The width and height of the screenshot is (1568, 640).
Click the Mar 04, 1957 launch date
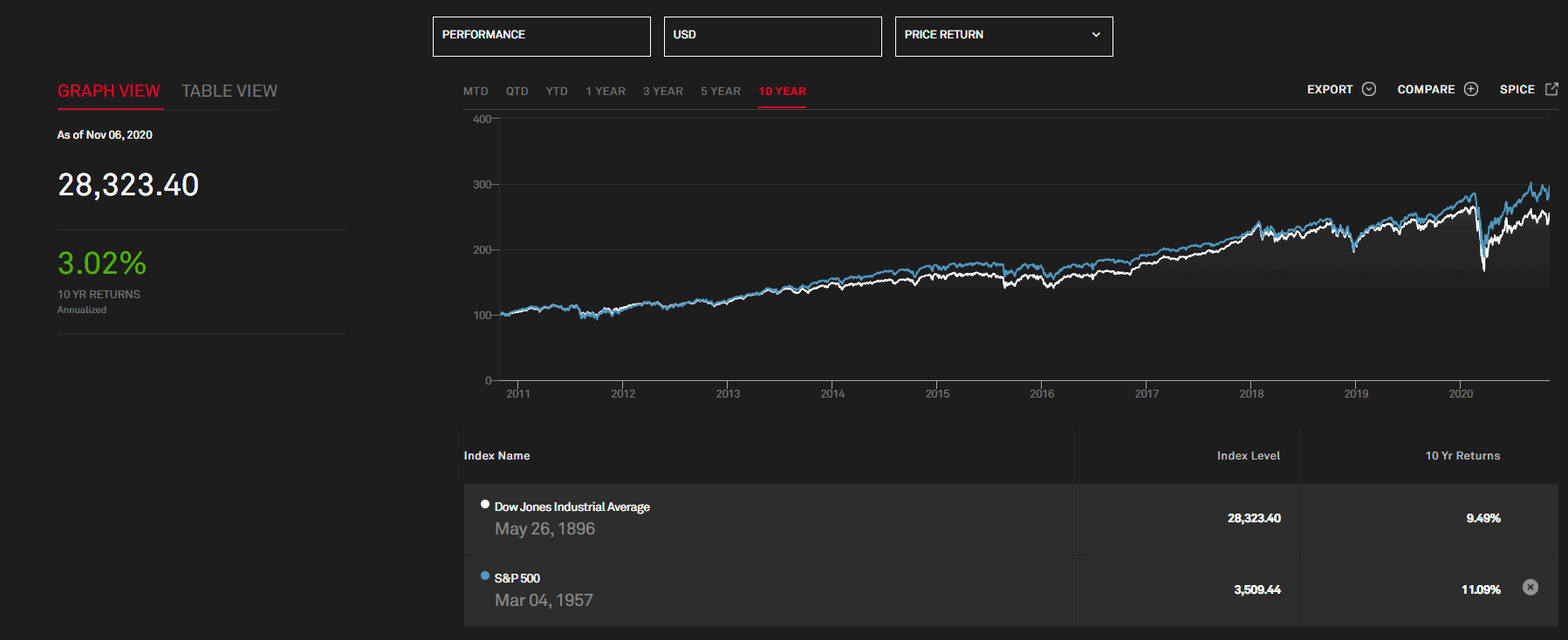coord(544,600)
